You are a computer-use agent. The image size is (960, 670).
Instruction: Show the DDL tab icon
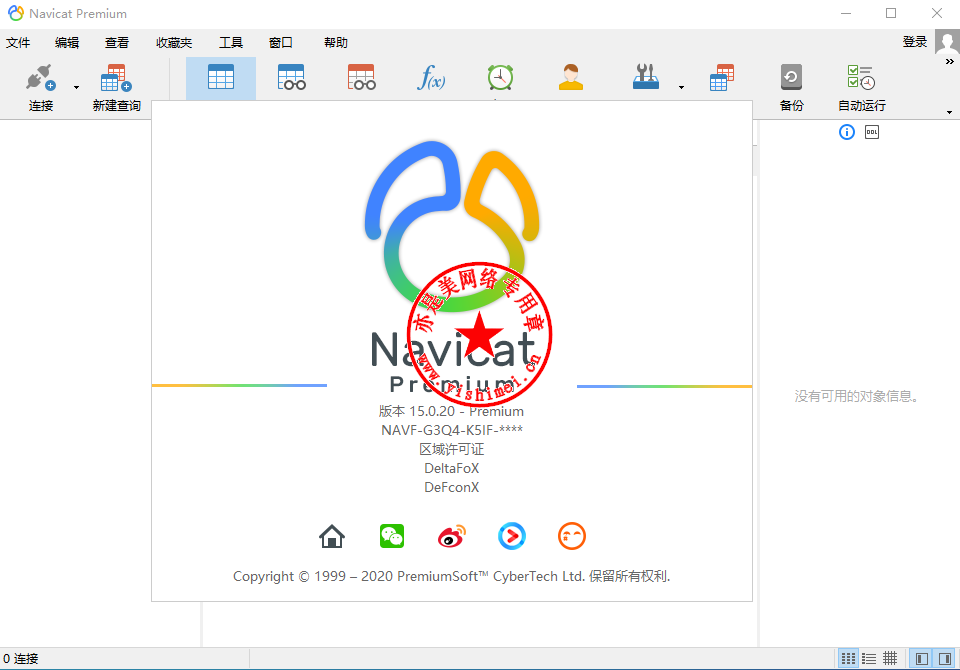pyautogui.click(x=872, y=132)
